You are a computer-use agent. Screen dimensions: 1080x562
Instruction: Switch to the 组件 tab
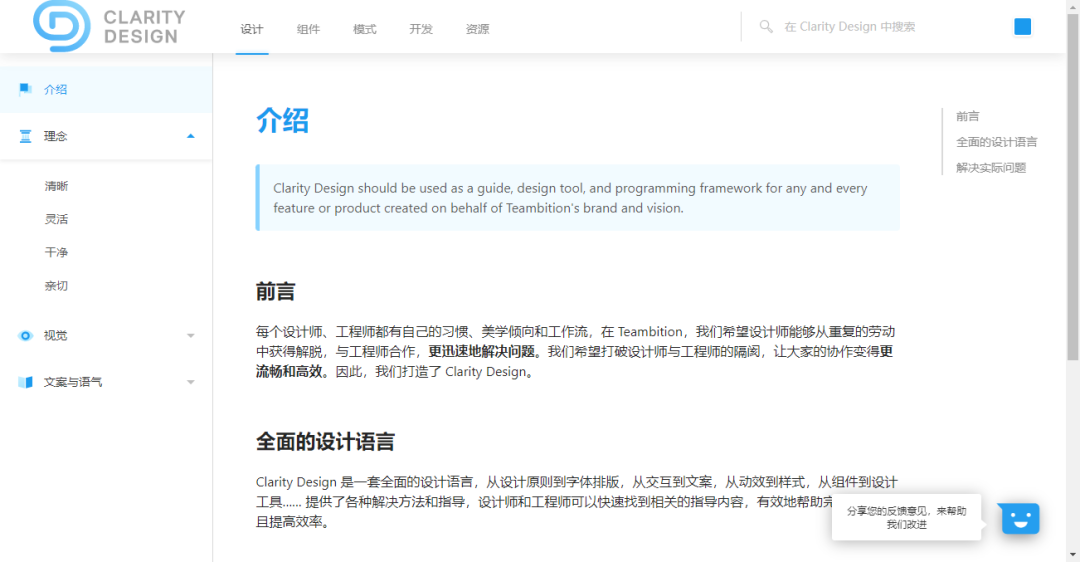pyautogui.click(x=308, y=29)
